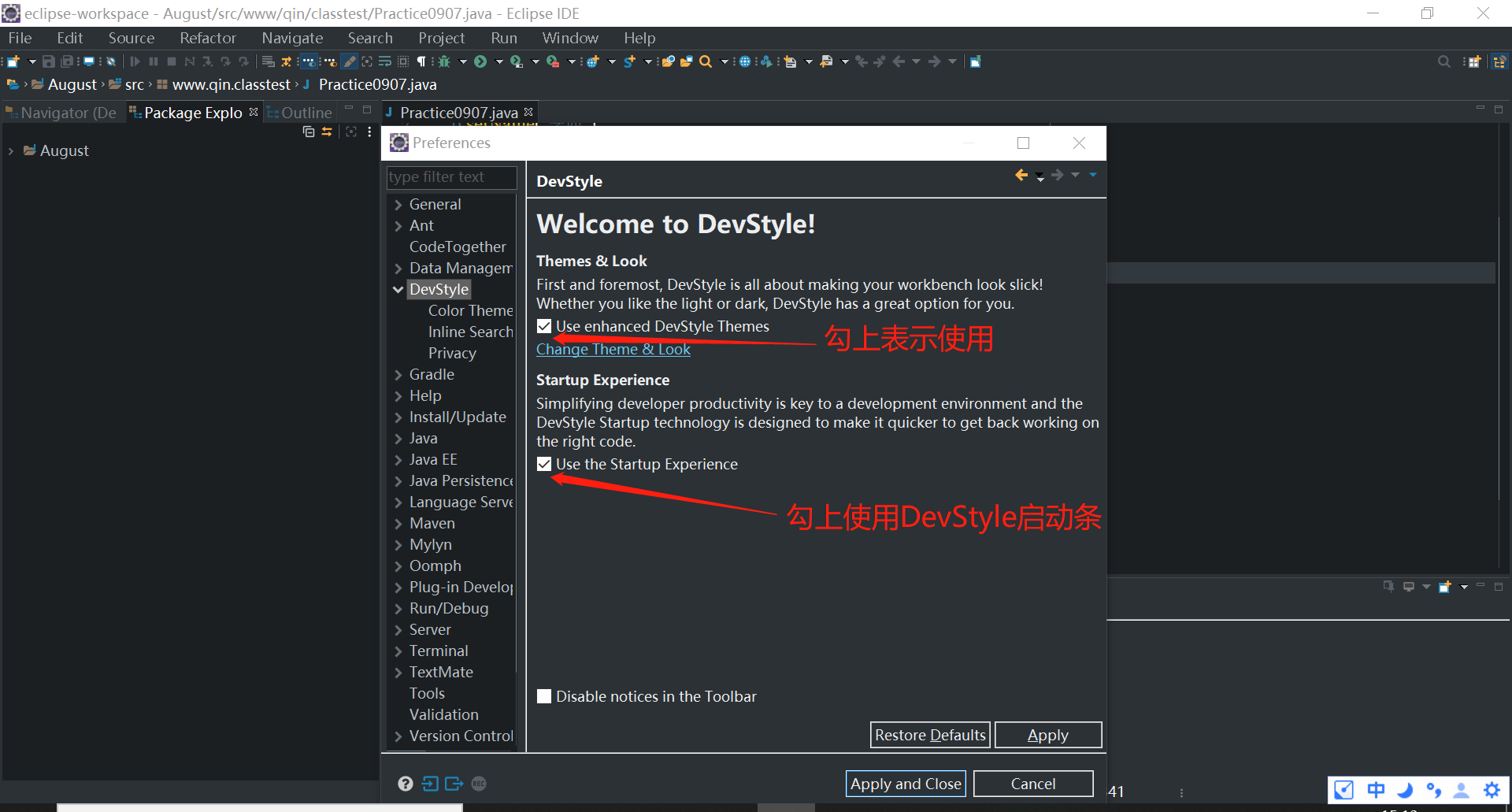Screen dimensions: 1512x812
Task: Open the File menu
Action: point(20,38)
